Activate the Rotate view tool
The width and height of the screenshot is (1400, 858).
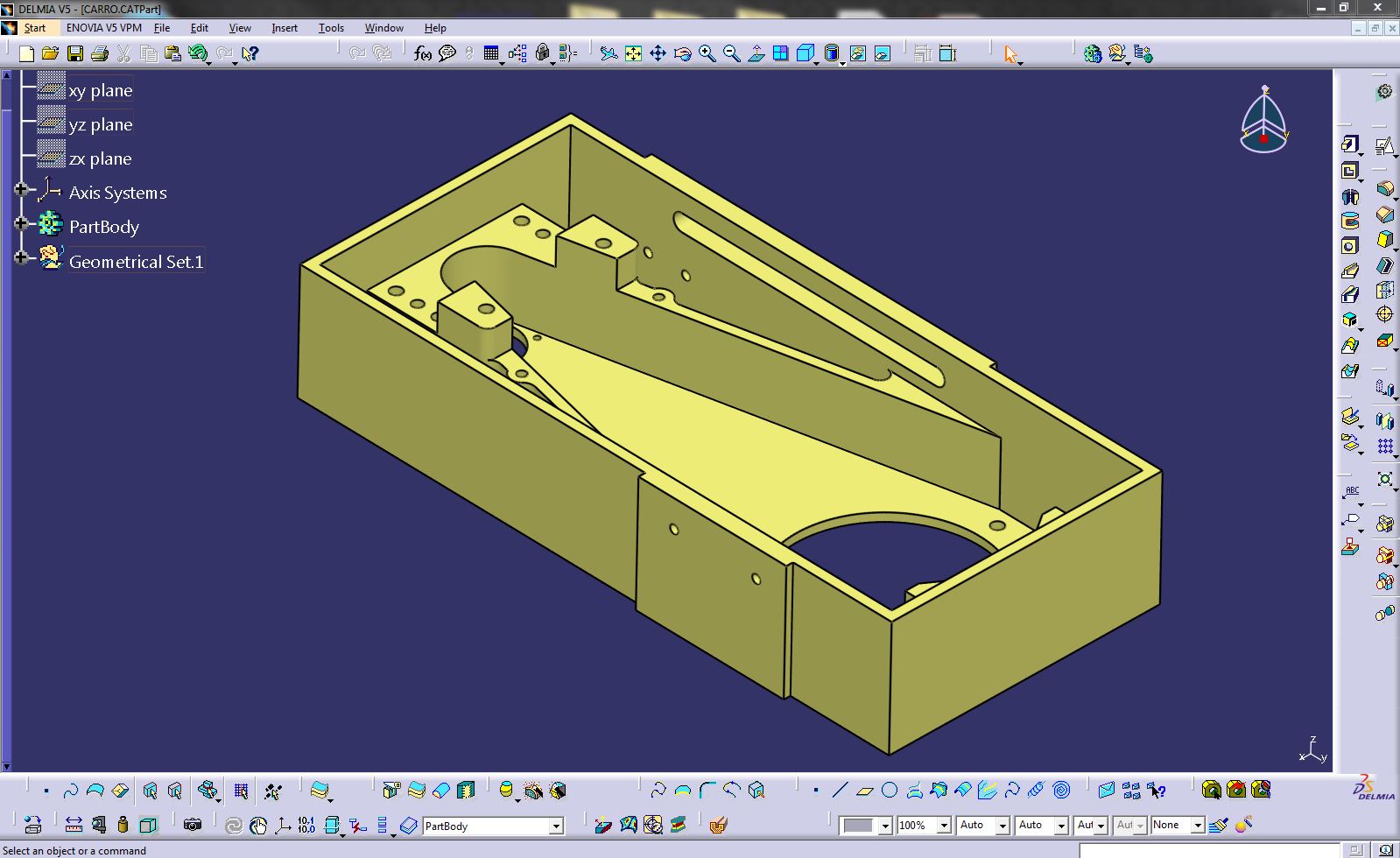pyautogui.click(x=682, y=53)
